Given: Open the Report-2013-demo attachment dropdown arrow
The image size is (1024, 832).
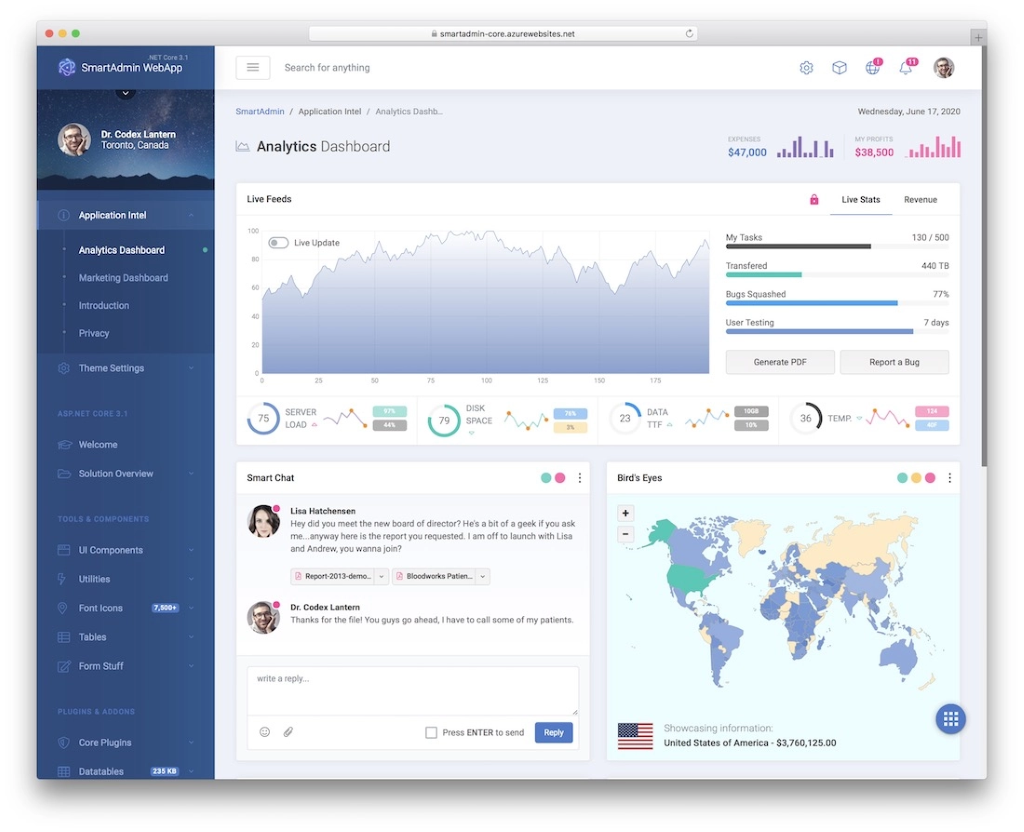Looking at the screenshot, I should [x=381, y=577].
